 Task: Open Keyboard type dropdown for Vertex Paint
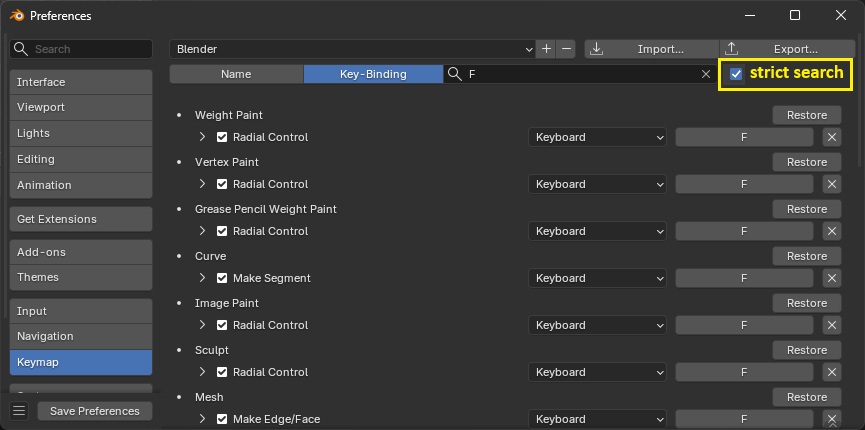[x=597, y=184]
